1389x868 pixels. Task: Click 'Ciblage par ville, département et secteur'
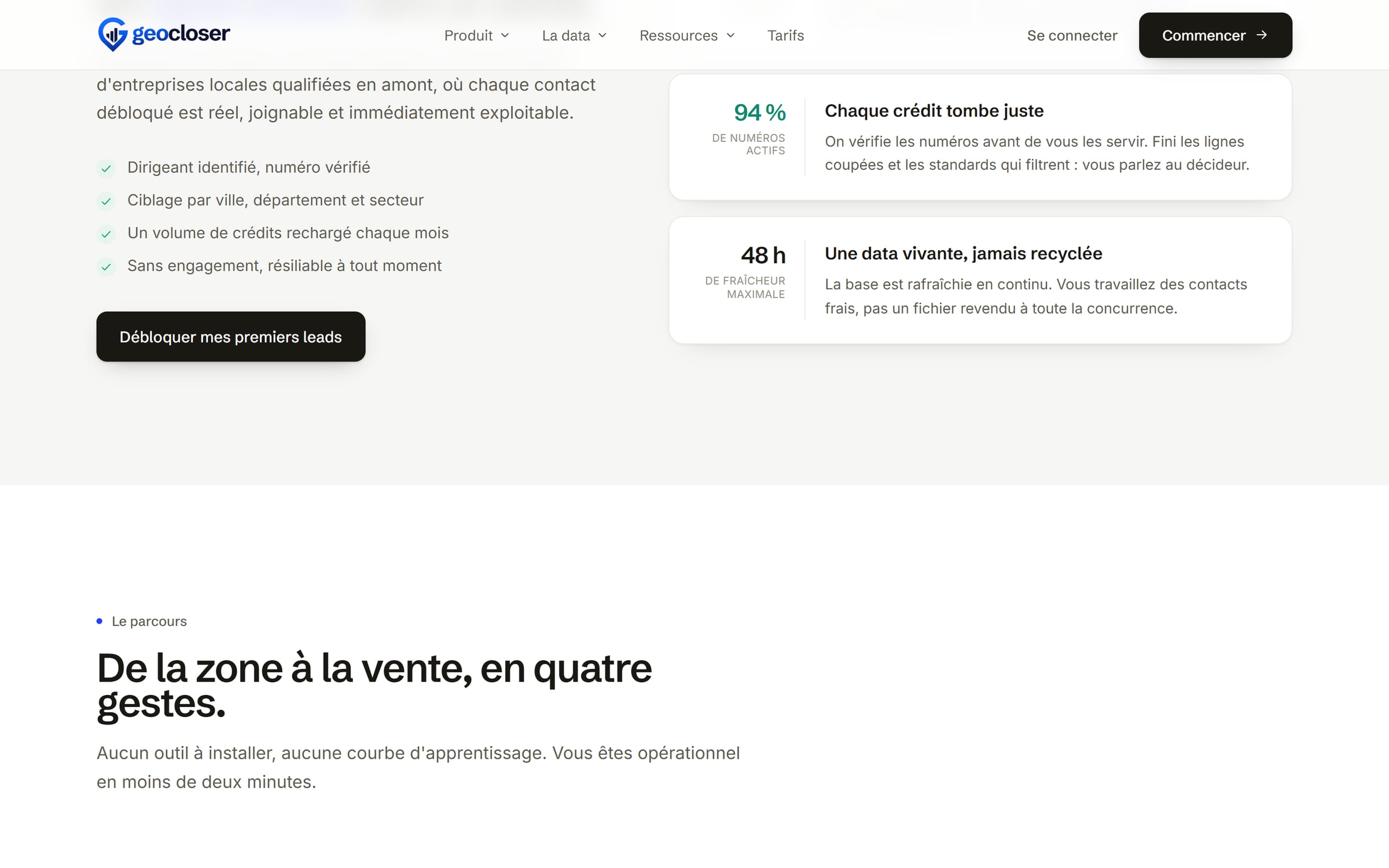(x=275, y=200)
